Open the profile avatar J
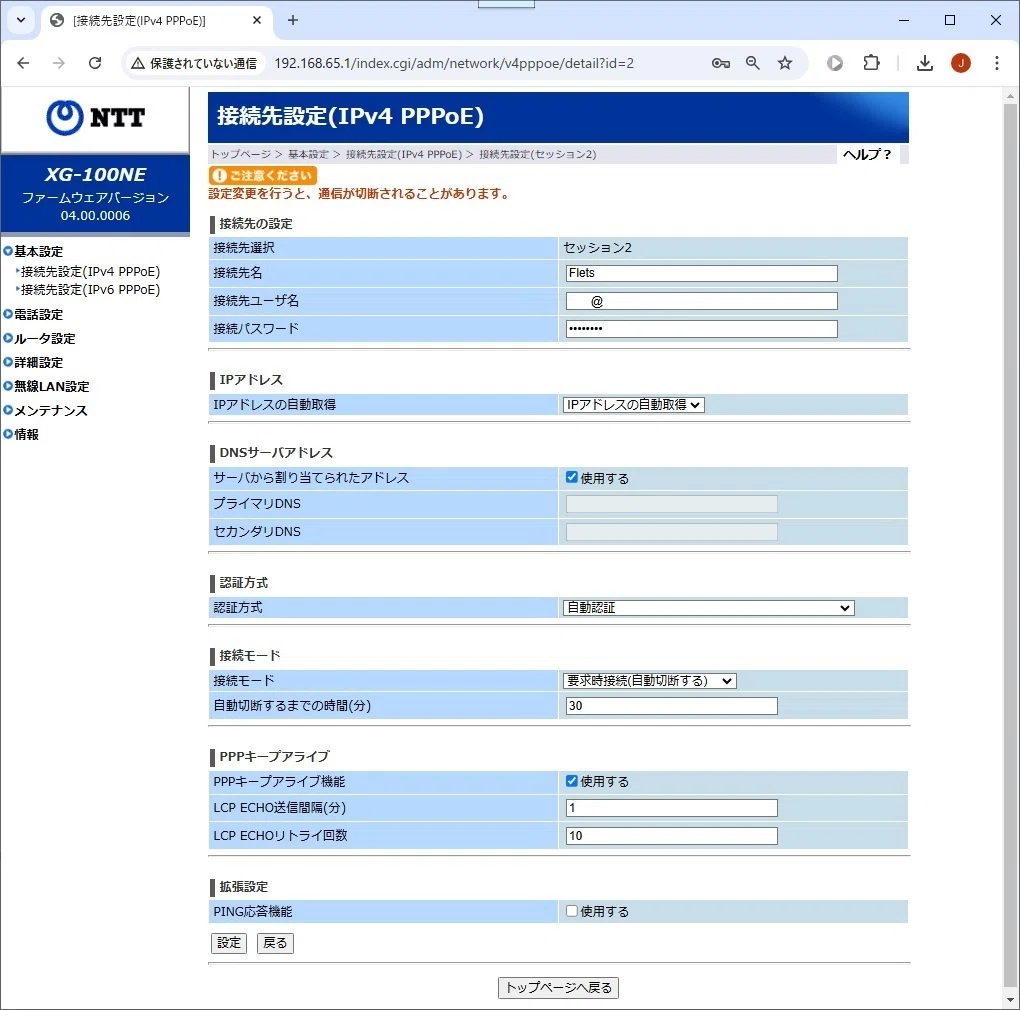Viewport: 1020px width, 1010px height. point(961,63)
